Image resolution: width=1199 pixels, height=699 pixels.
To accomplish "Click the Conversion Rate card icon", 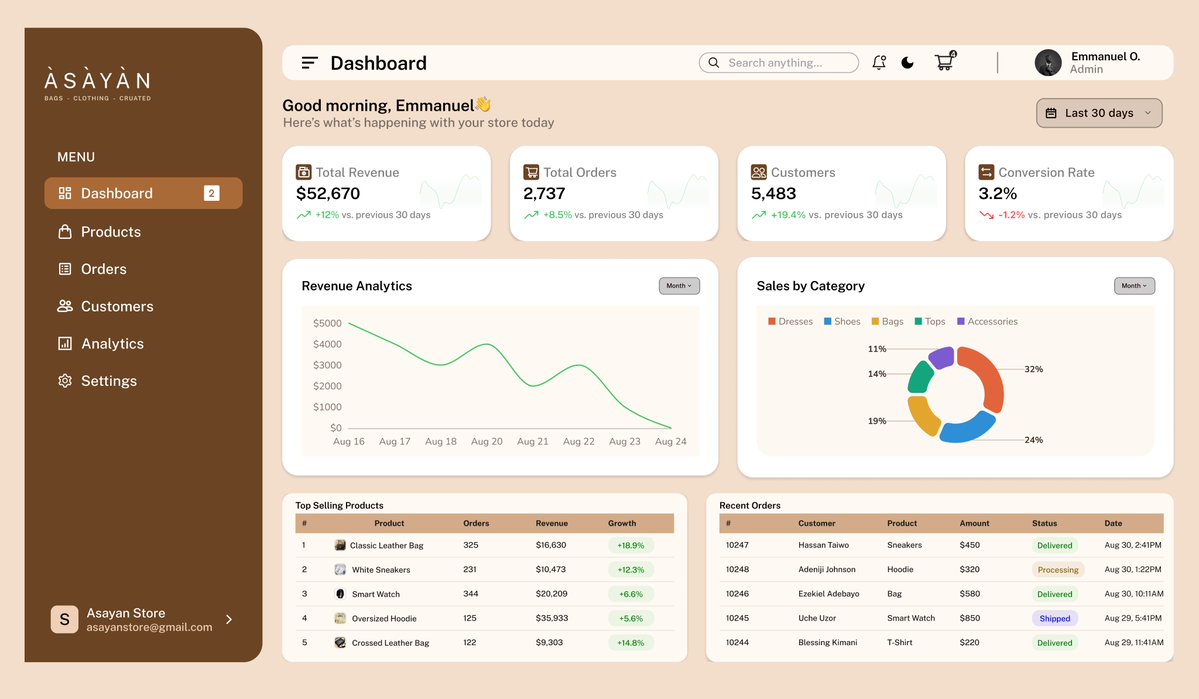I will 986,172.
